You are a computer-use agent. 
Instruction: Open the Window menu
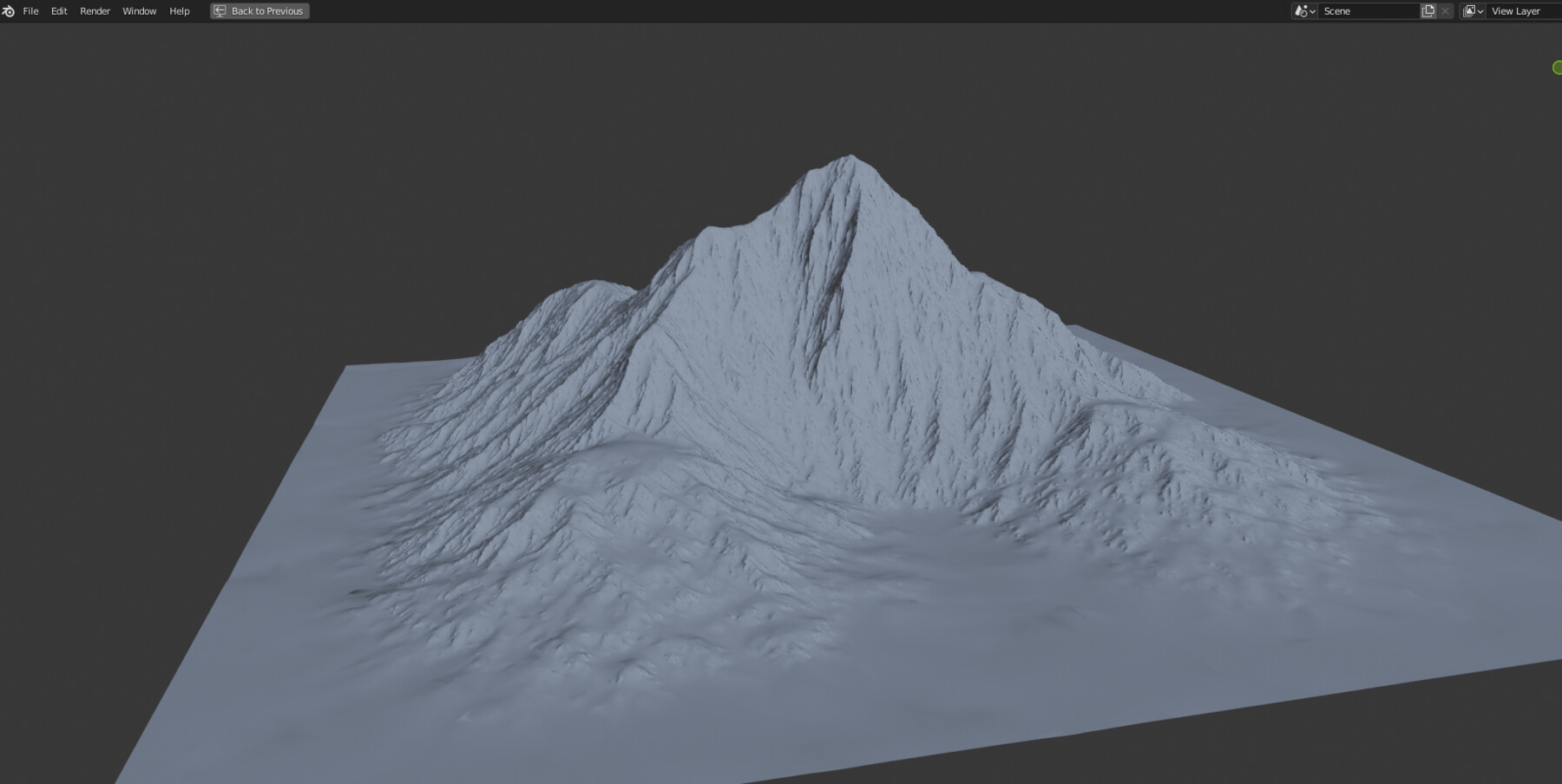(139, 10)
